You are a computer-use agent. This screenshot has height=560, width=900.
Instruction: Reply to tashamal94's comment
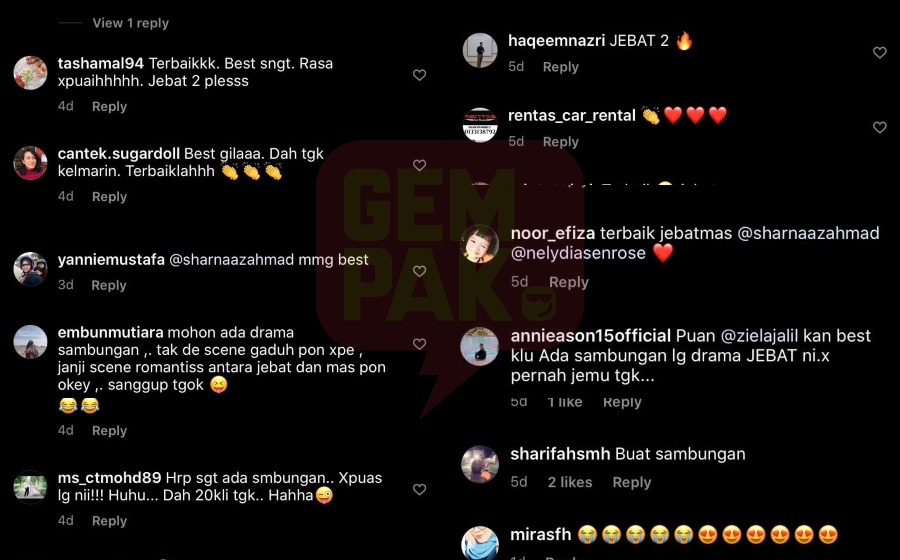pyautogui.click(x=109, y=107)
